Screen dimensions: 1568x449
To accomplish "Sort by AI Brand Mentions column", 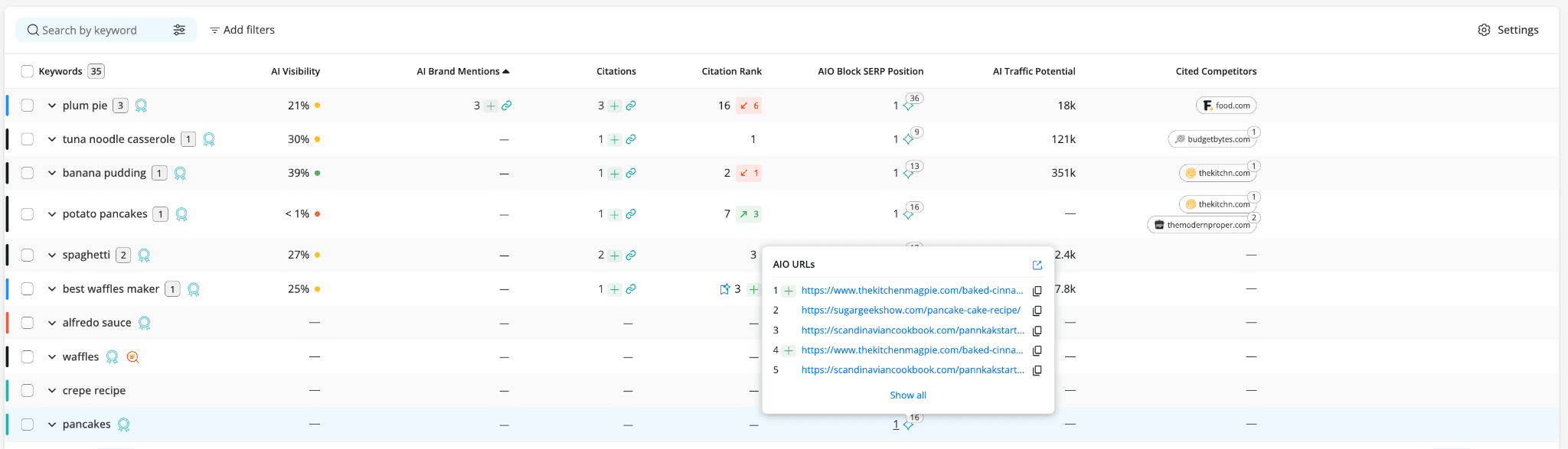I will point(462,71).
